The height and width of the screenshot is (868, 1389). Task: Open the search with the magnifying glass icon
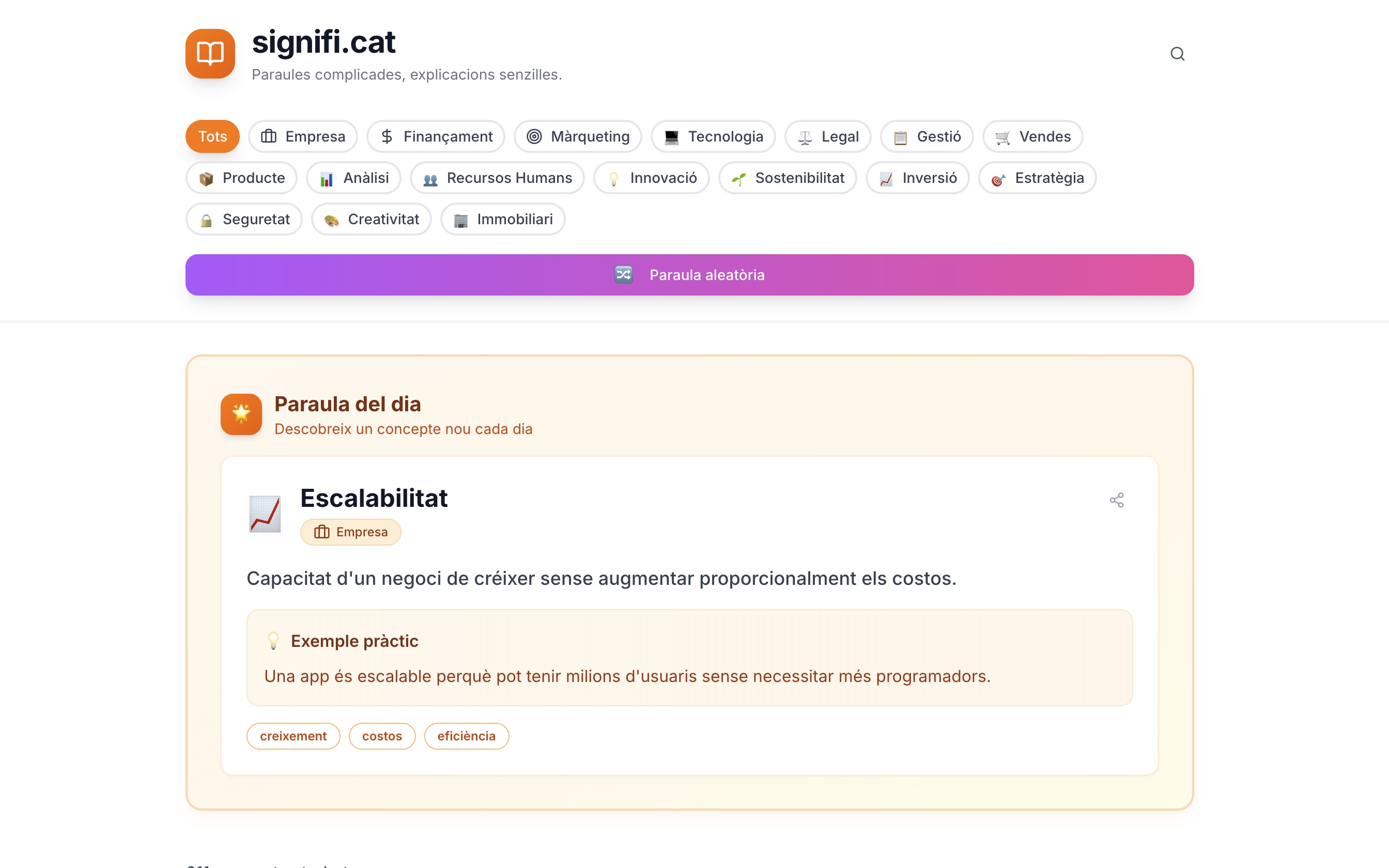point(1178,53)
